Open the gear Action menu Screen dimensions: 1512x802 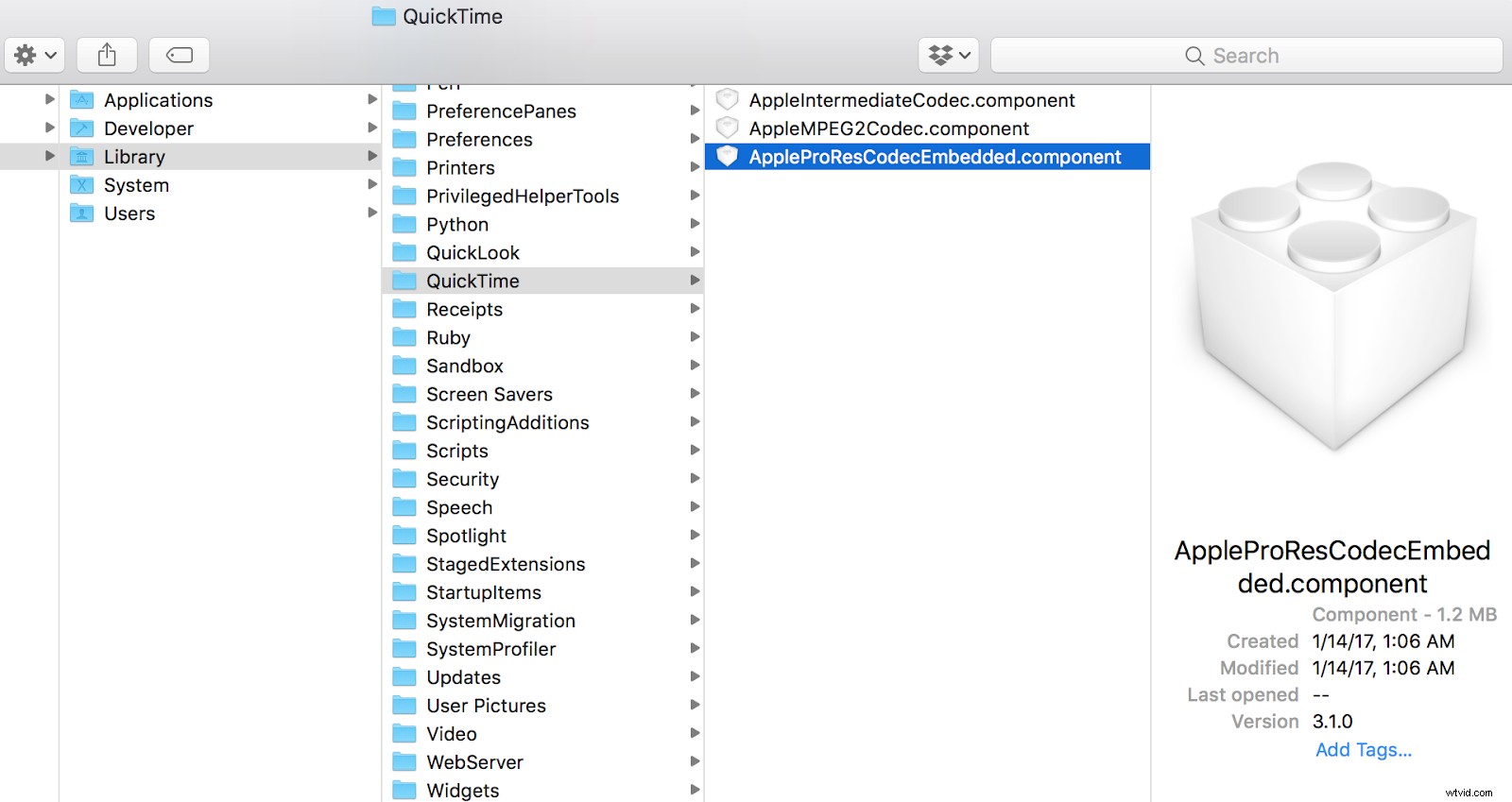pyautogui.click(x=34, y=56)
